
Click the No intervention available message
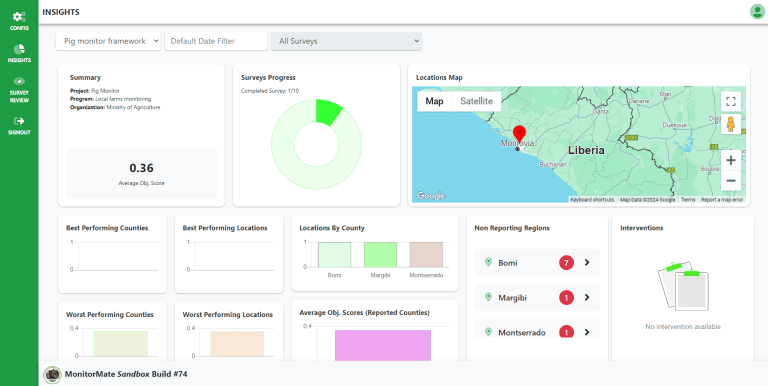tap(683, 327)
